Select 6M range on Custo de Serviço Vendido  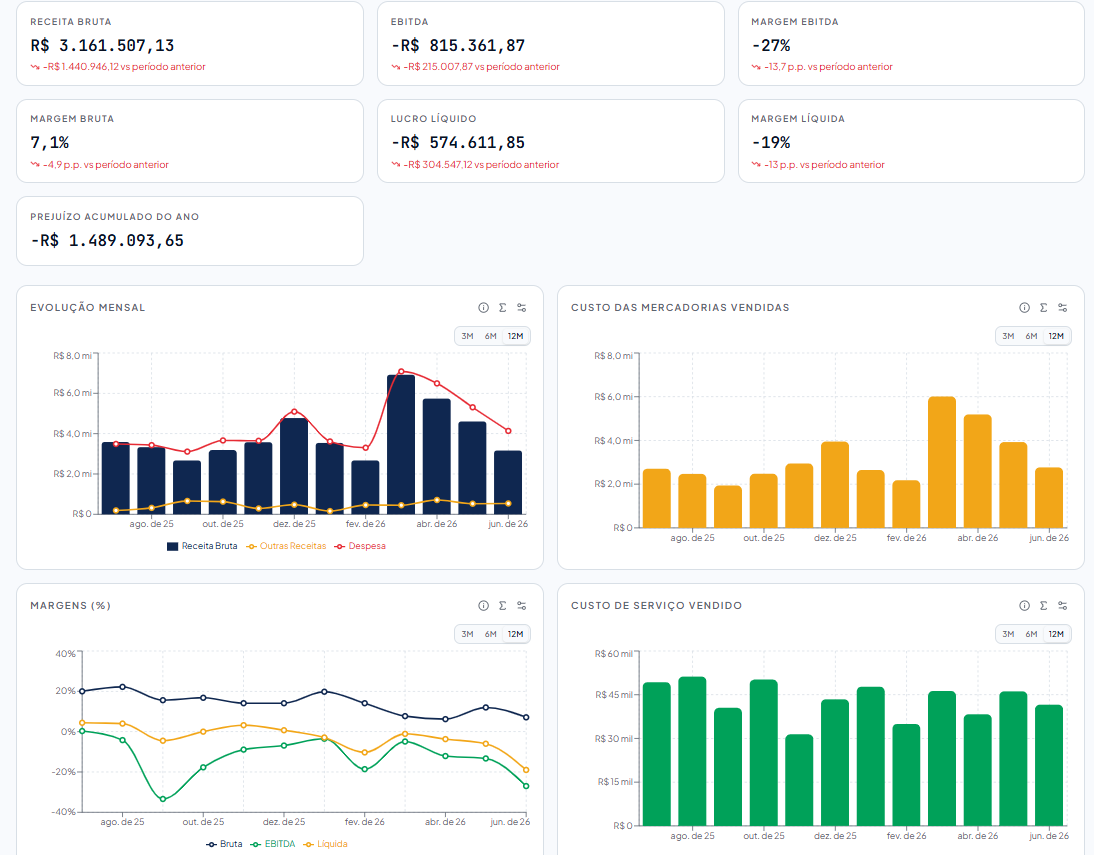pos(1031,634)
